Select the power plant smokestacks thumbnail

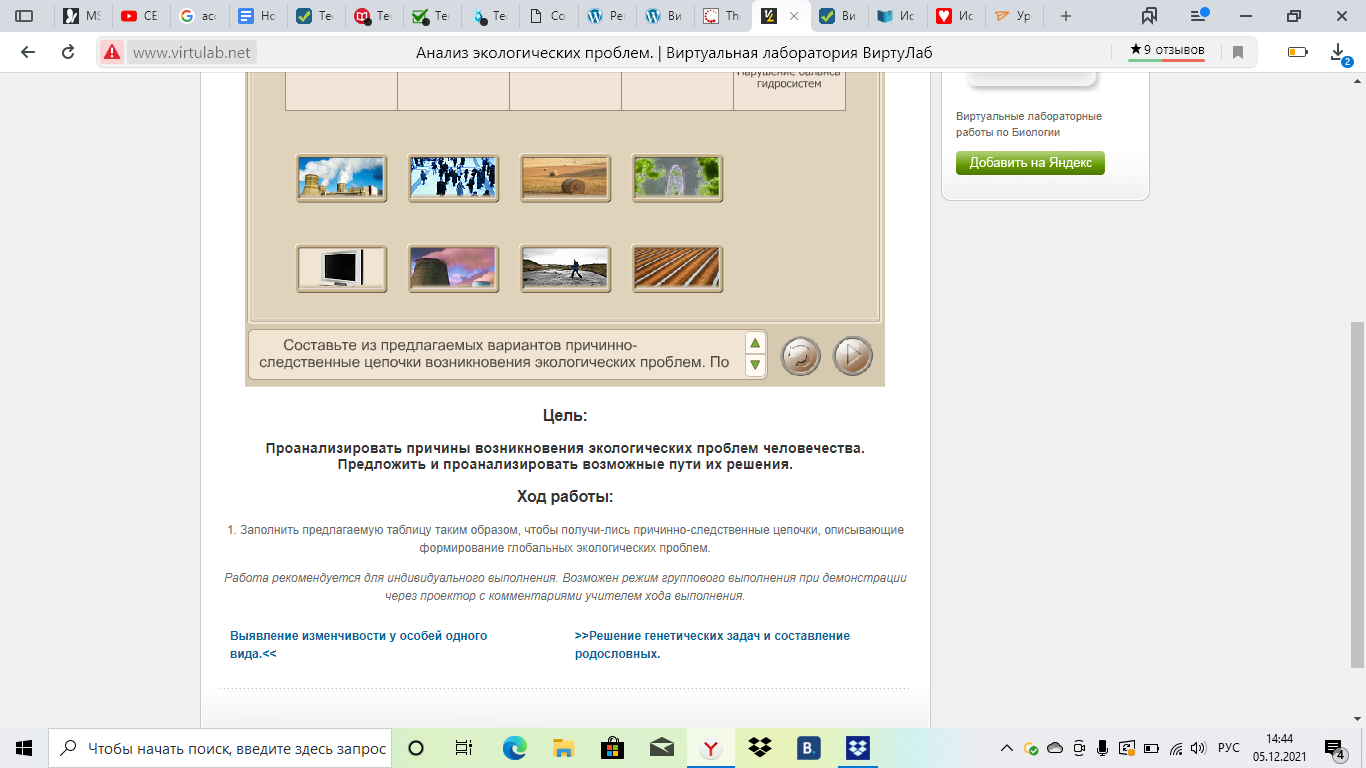coord(341,178)
